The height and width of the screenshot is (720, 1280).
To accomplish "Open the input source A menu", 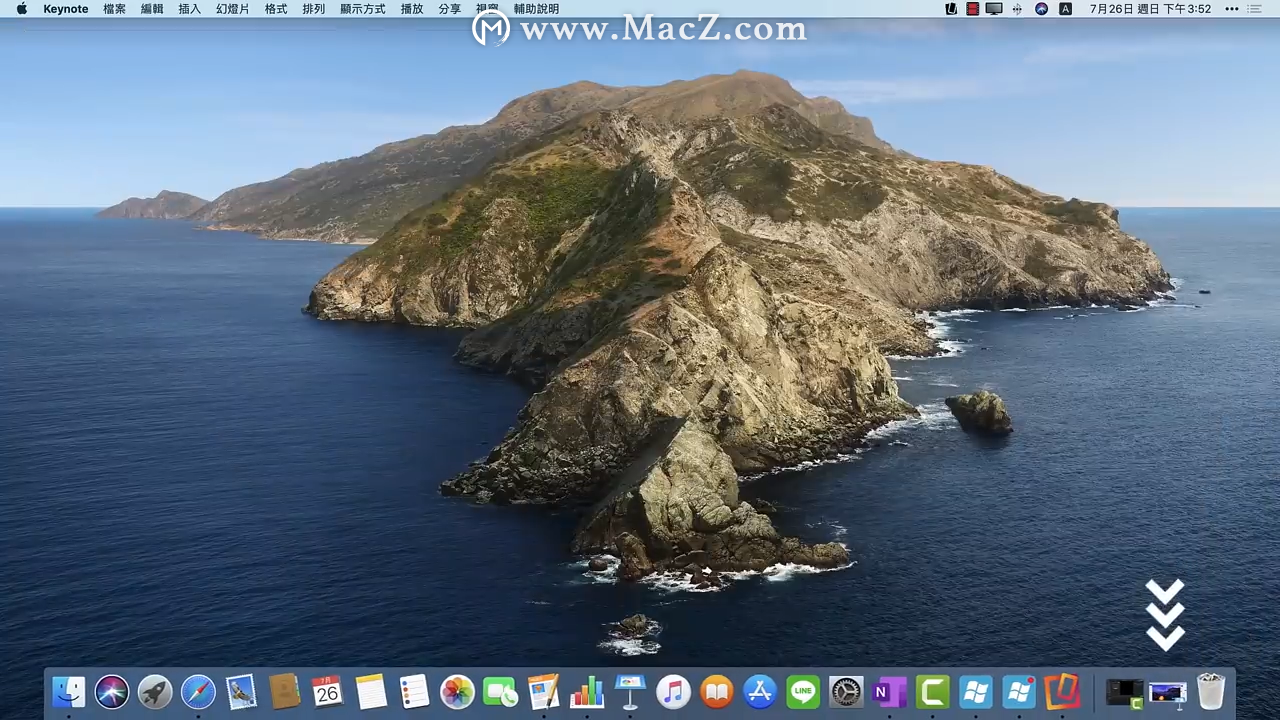I will point(1065,9).
